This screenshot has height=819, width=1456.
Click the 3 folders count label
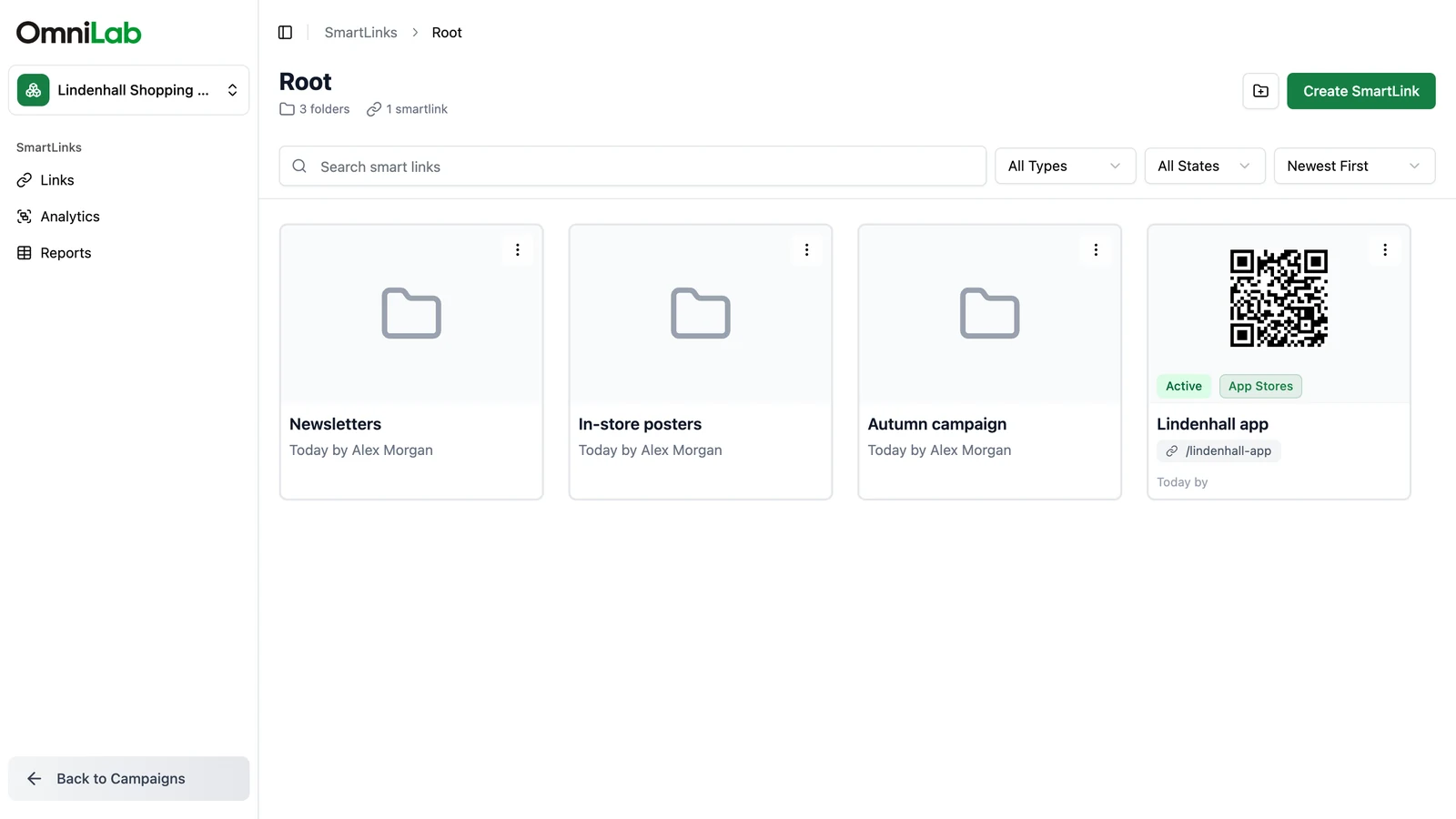coord(315,109)
